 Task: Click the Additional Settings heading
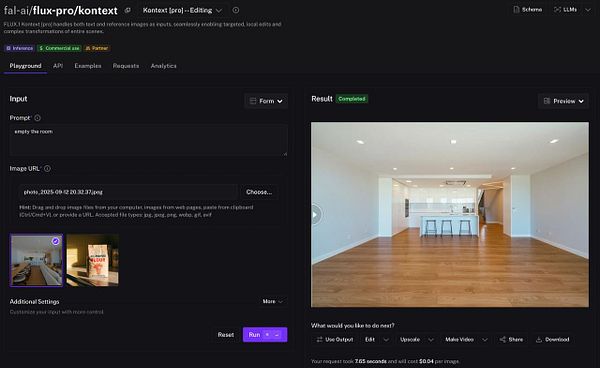[x=34, y=302]
